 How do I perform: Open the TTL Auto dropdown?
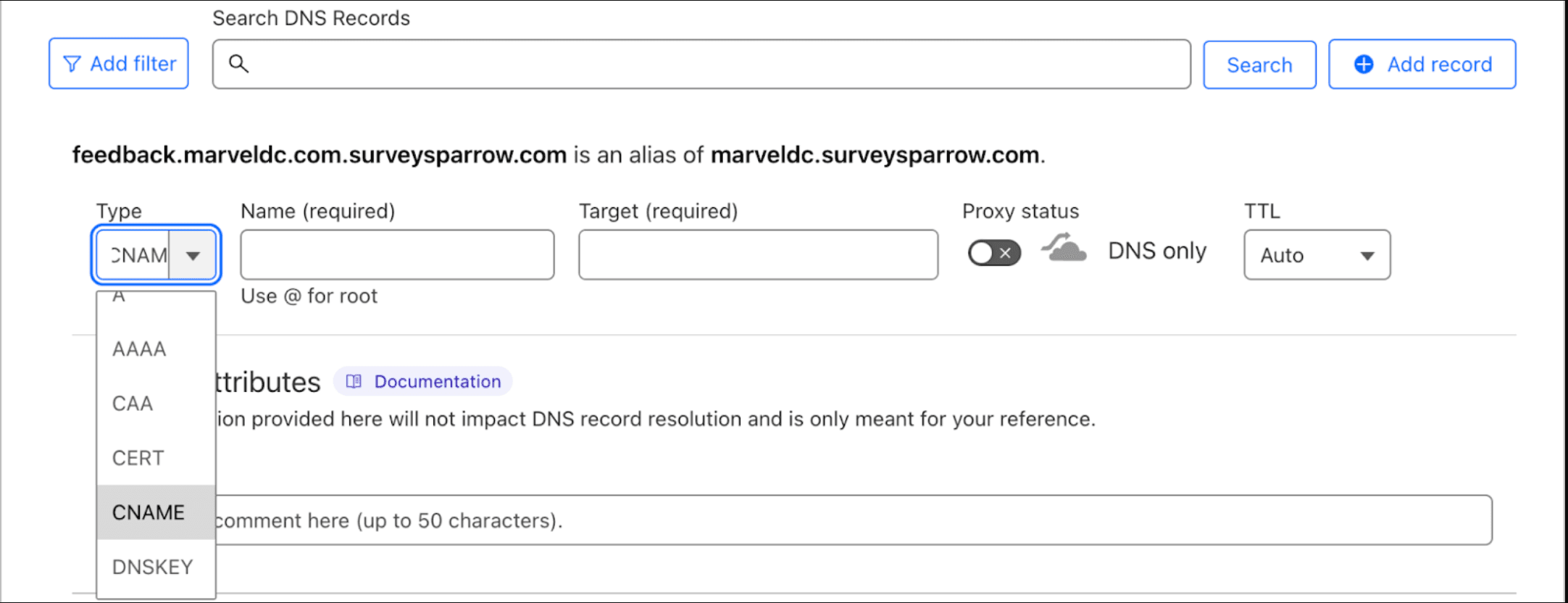click(1317, 255)
